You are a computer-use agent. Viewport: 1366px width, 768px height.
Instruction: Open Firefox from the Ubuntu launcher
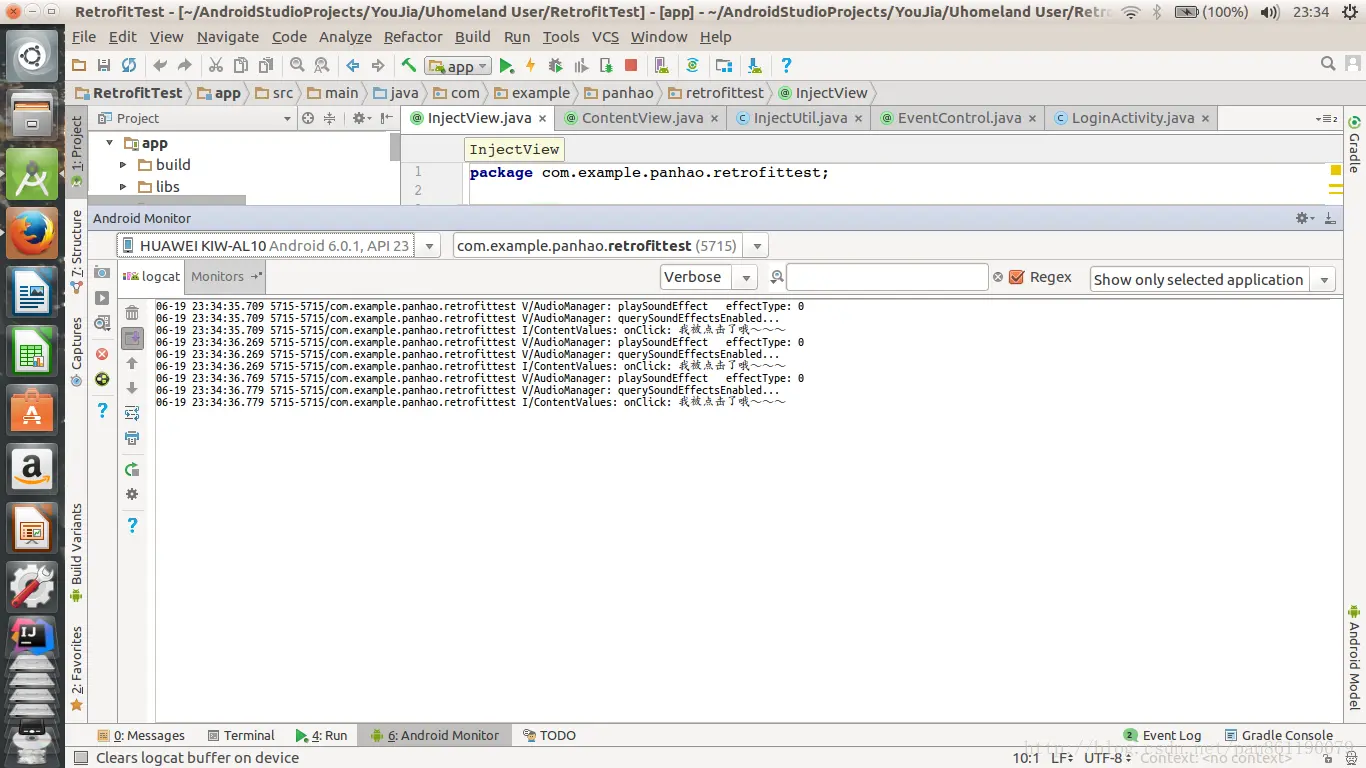coord(32,233)
